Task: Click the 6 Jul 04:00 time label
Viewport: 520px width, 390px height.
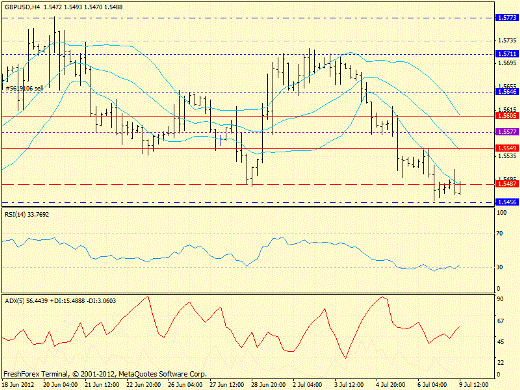Action: click(432, 384)
